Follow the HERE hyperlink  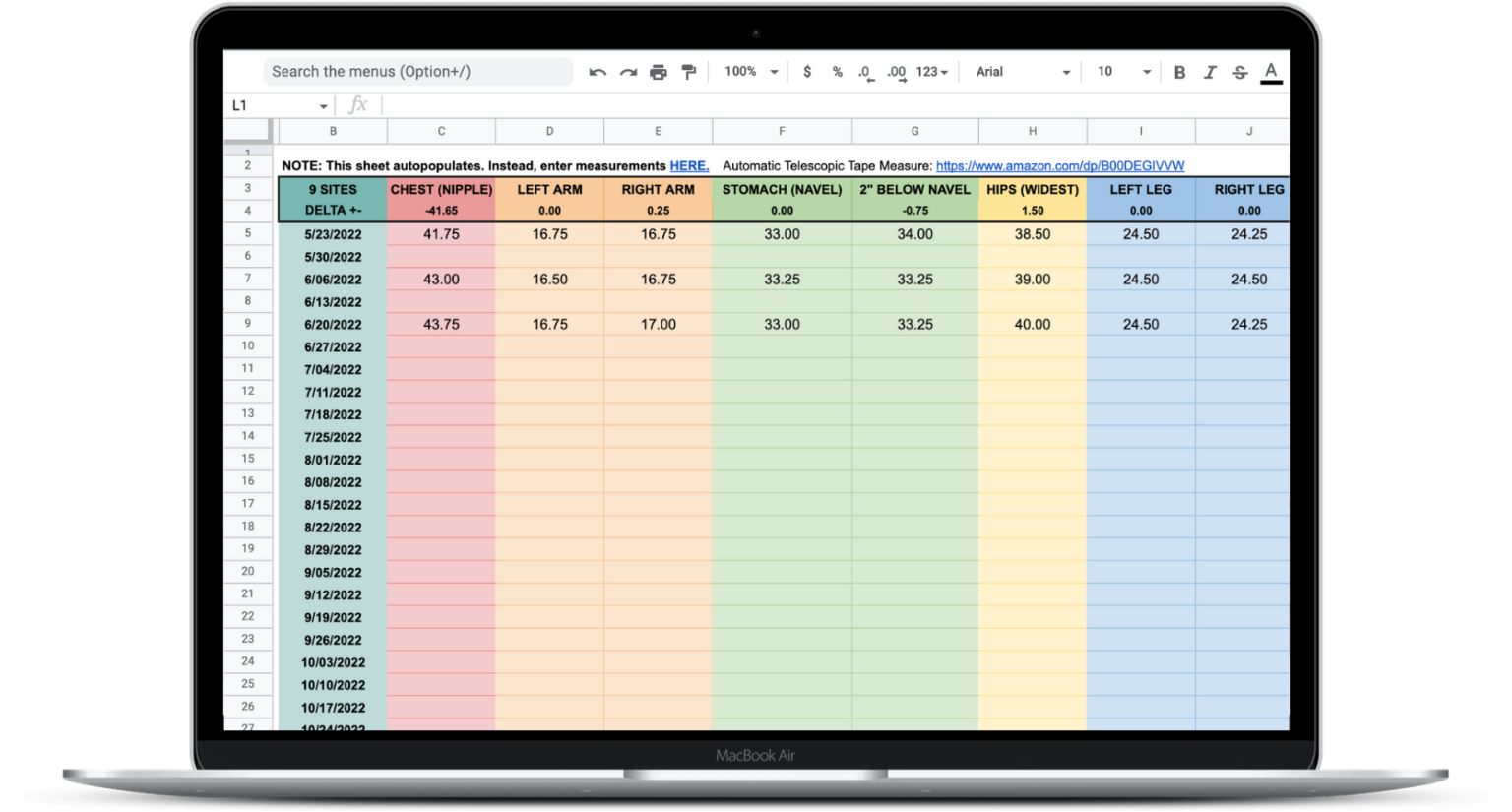[689, 165]
